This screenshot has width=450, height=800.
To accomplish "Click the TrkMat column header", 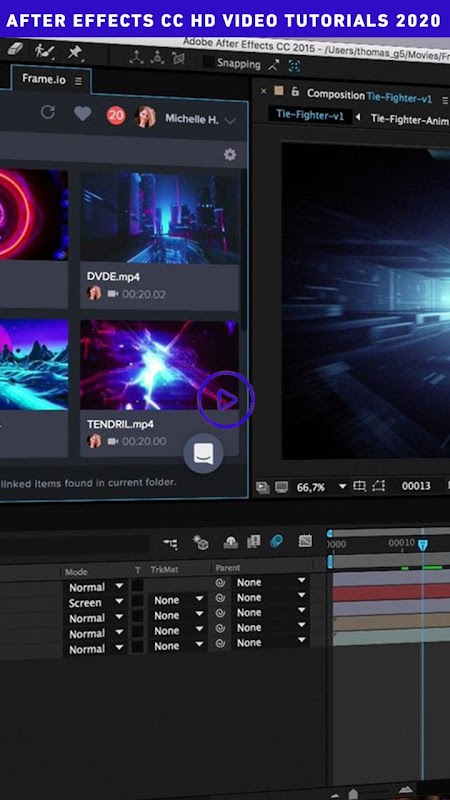I will 164,569.
